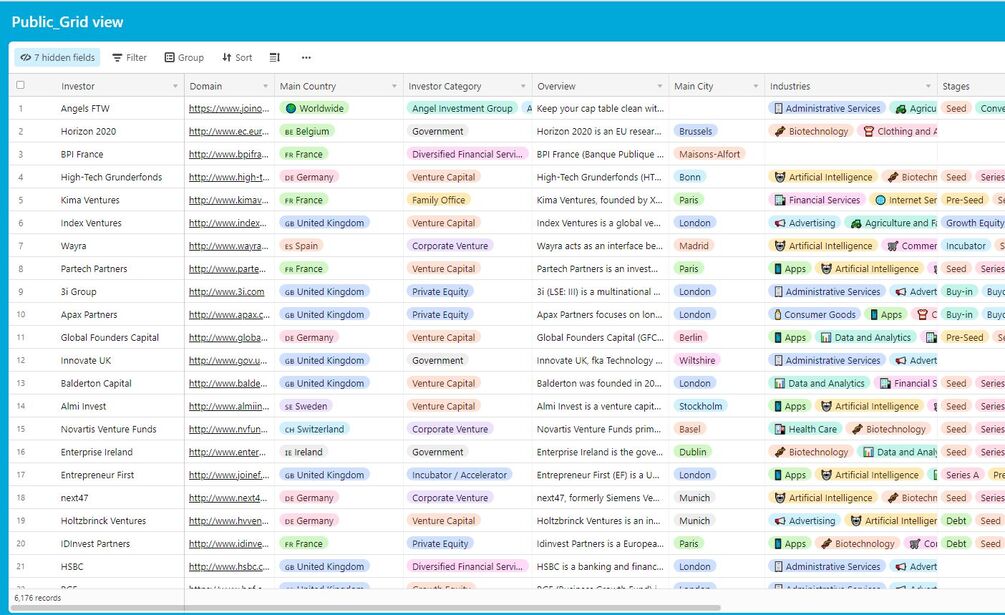The image size is (1005, 615).
Task: Expand the Investor Category column dropdown arrow
Action: pos(523,86)
